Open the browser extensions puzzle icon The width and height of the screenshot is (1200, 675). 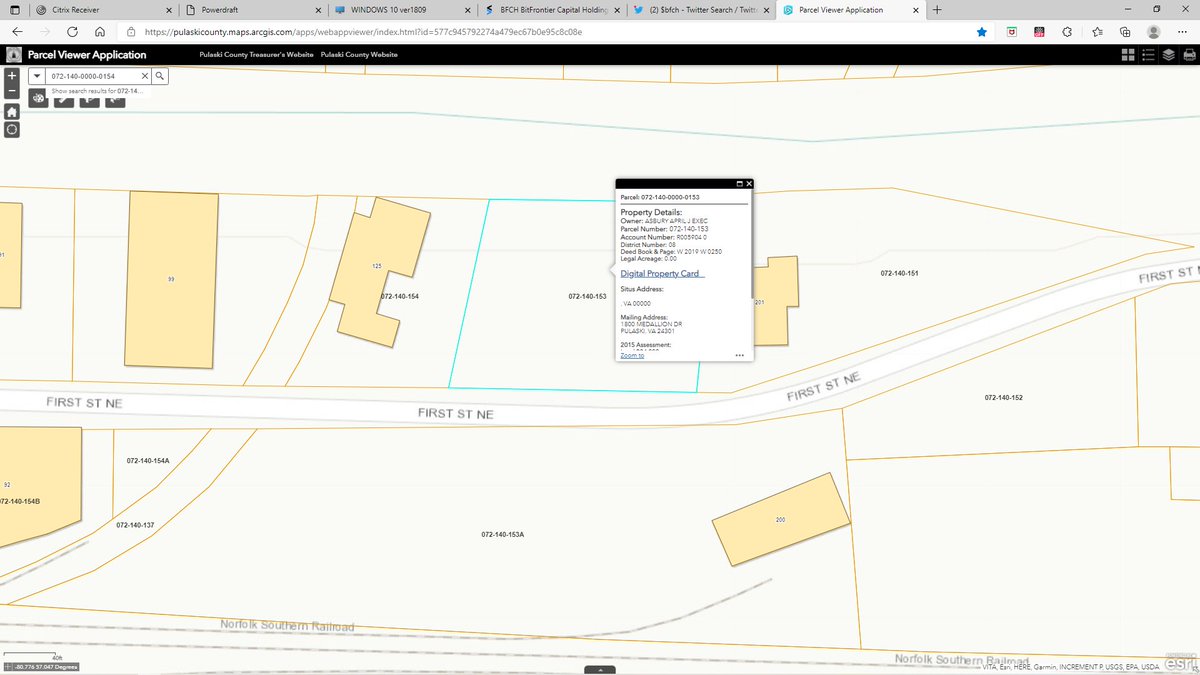[1067, 31]
